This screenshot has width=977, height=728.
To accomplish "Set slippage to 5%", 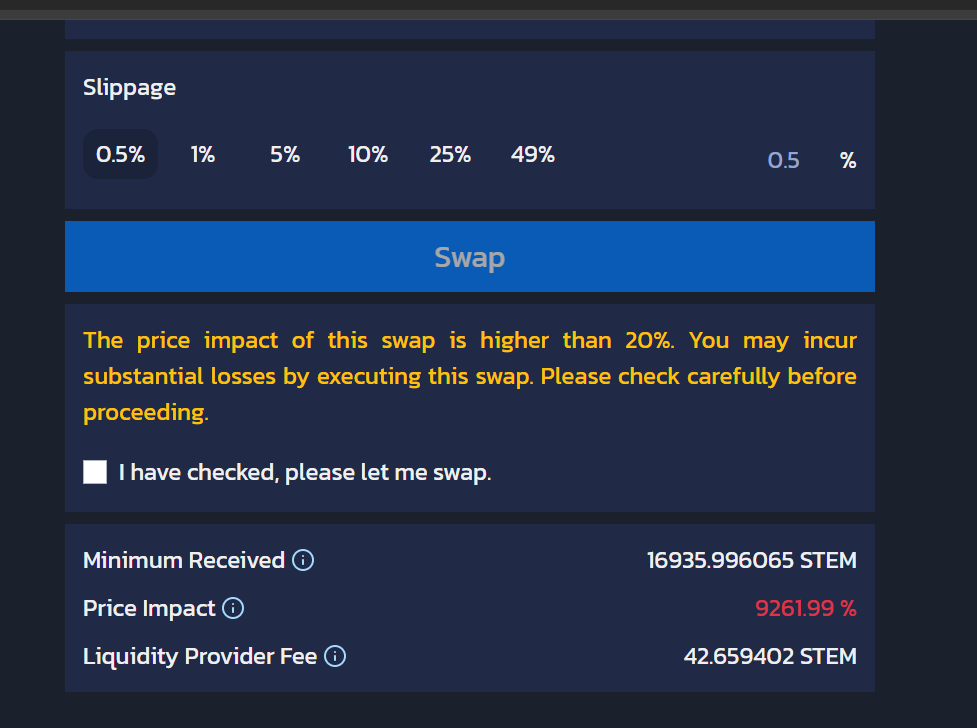I will click(285, 155).
